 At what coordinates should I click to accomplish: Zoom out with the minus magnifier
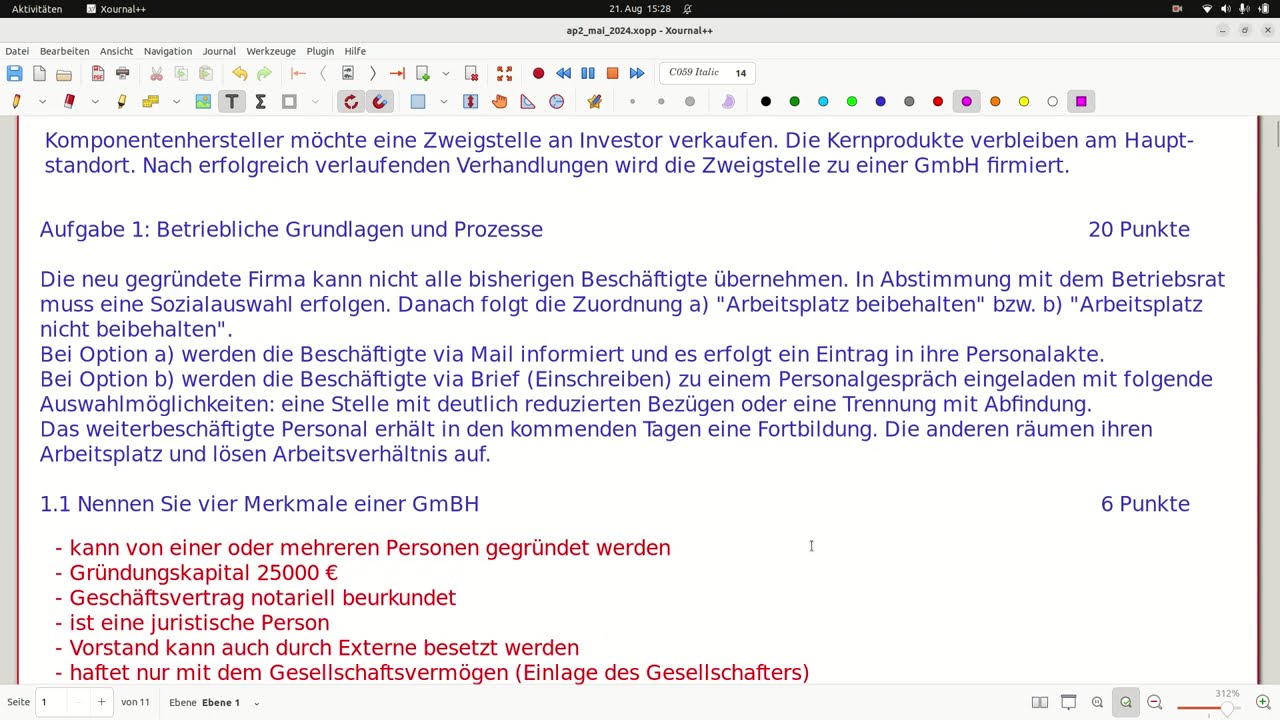pyautogui.click(x=1155, y=702)
